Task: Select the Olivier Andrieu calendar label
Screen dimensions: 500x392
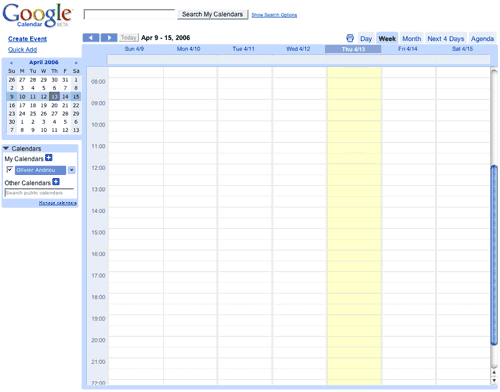Action: [x=40, y=170]
